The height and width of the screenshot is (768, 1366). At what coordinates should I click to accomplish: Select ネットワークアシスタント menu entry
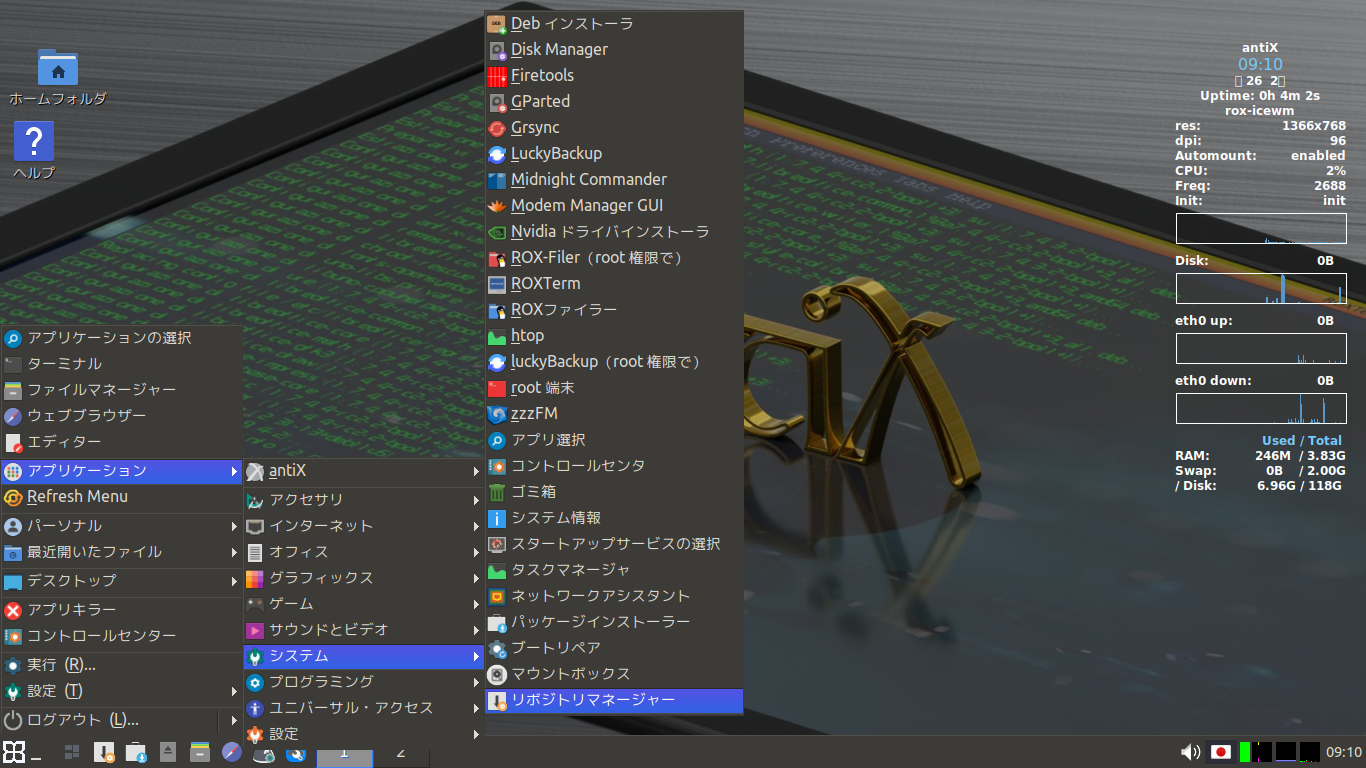[614, 596]
